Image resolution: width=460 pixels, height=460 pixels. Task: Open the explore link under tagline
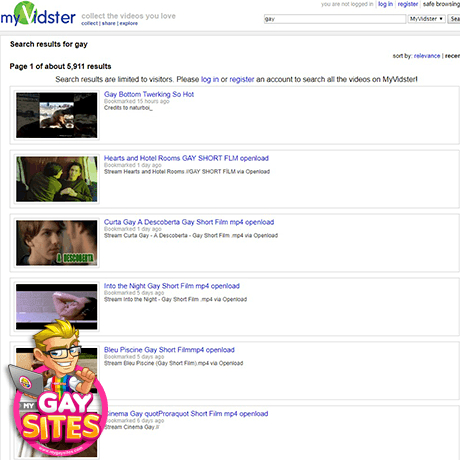(x=129, y=23)
